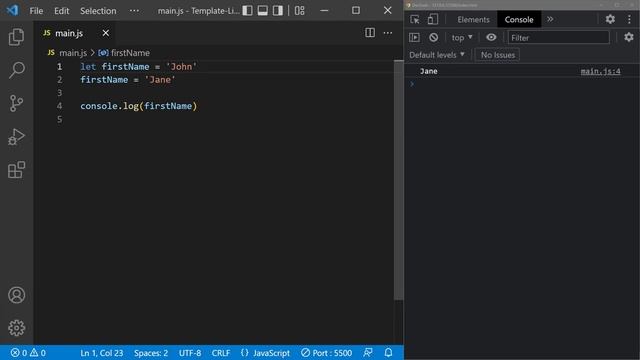Viewport: 640px width, 360px height.
Task: Click the VS Code logo icon
Action: point(12,10)
